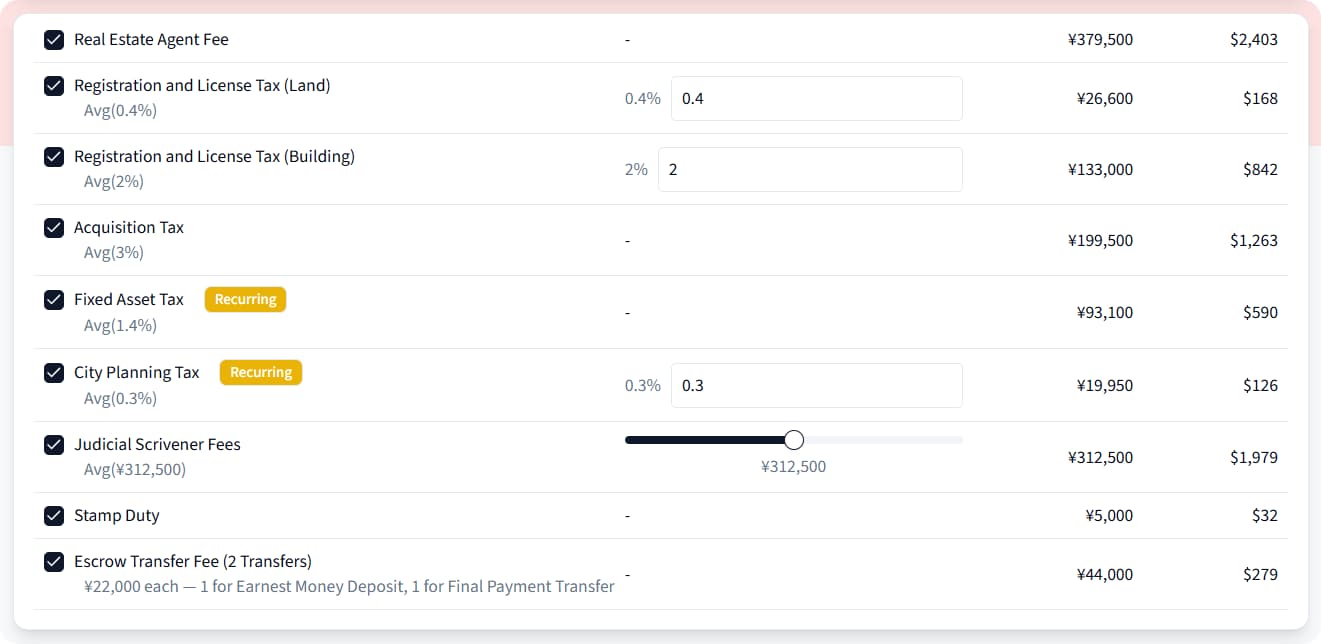Uncheck the City Planning Tax checkbox
The height and width of the screenshot is (644, 1321).
[x=54, y=373]
